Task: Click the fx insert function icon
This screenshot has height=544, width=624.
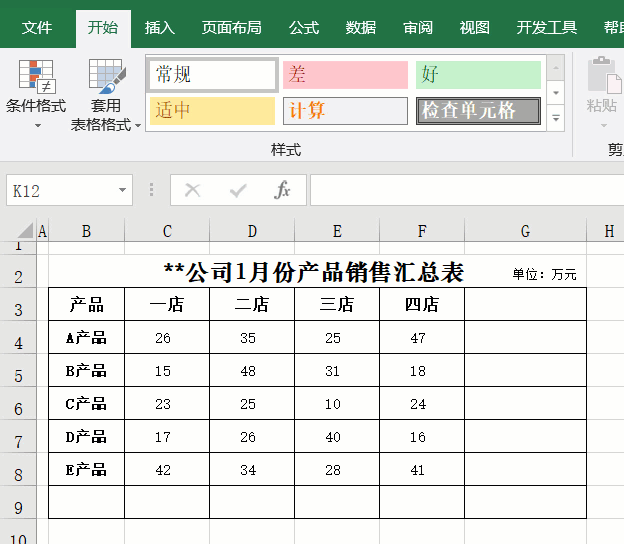Action: coord(282,190)
